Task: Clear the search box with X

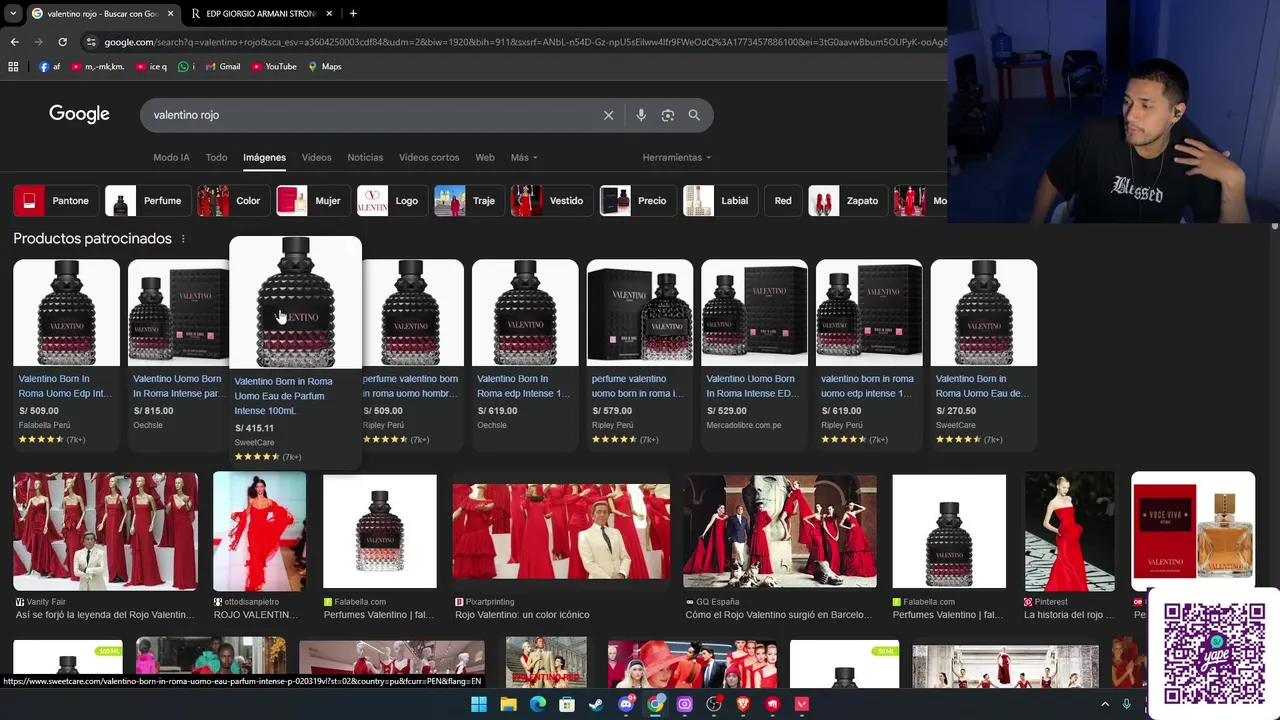Action: coord(608,115)
